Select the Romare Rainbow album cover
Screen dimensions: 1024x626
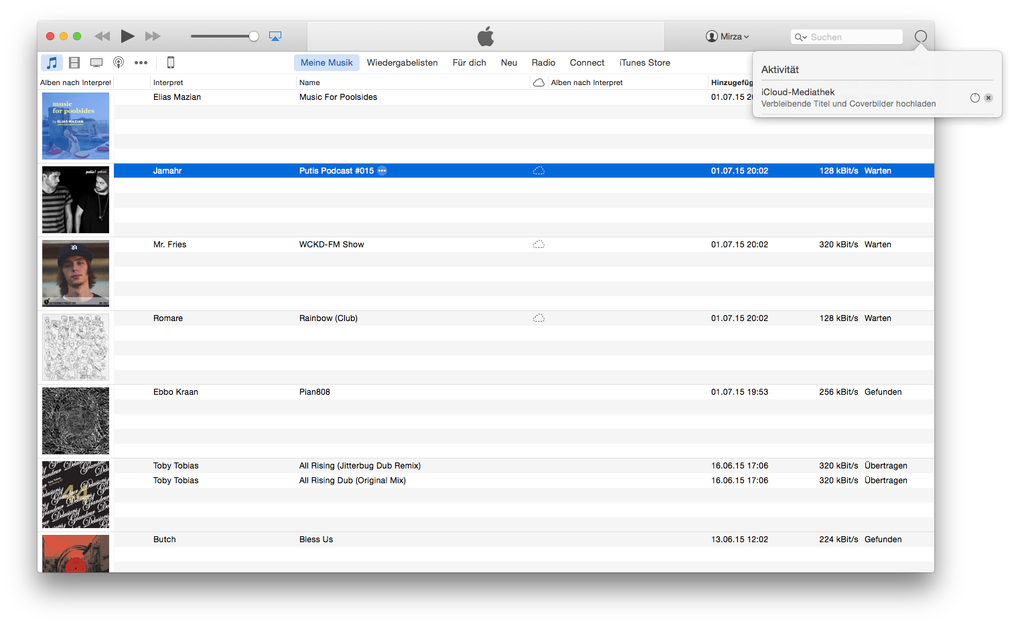(76, 347)
